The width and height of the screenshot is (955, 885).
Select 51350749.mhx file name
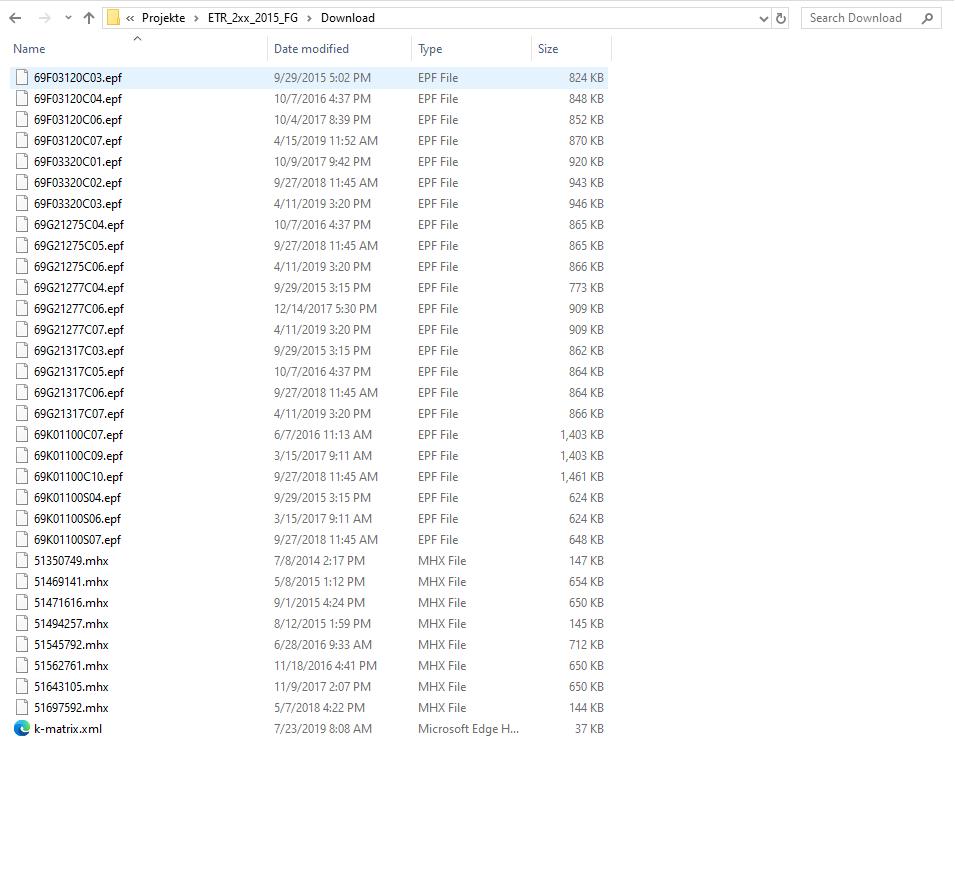[71, 561]
